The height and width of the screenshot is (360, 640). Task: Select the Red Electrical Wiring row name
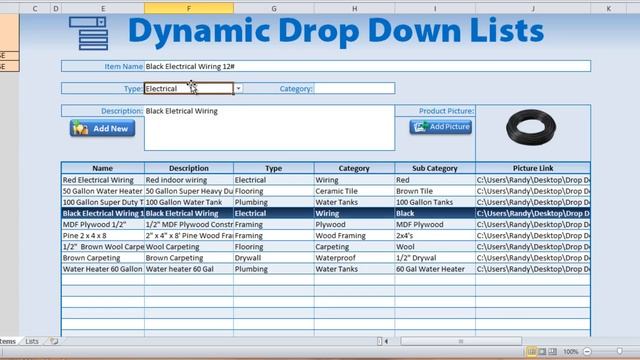[x=102, y=180]
